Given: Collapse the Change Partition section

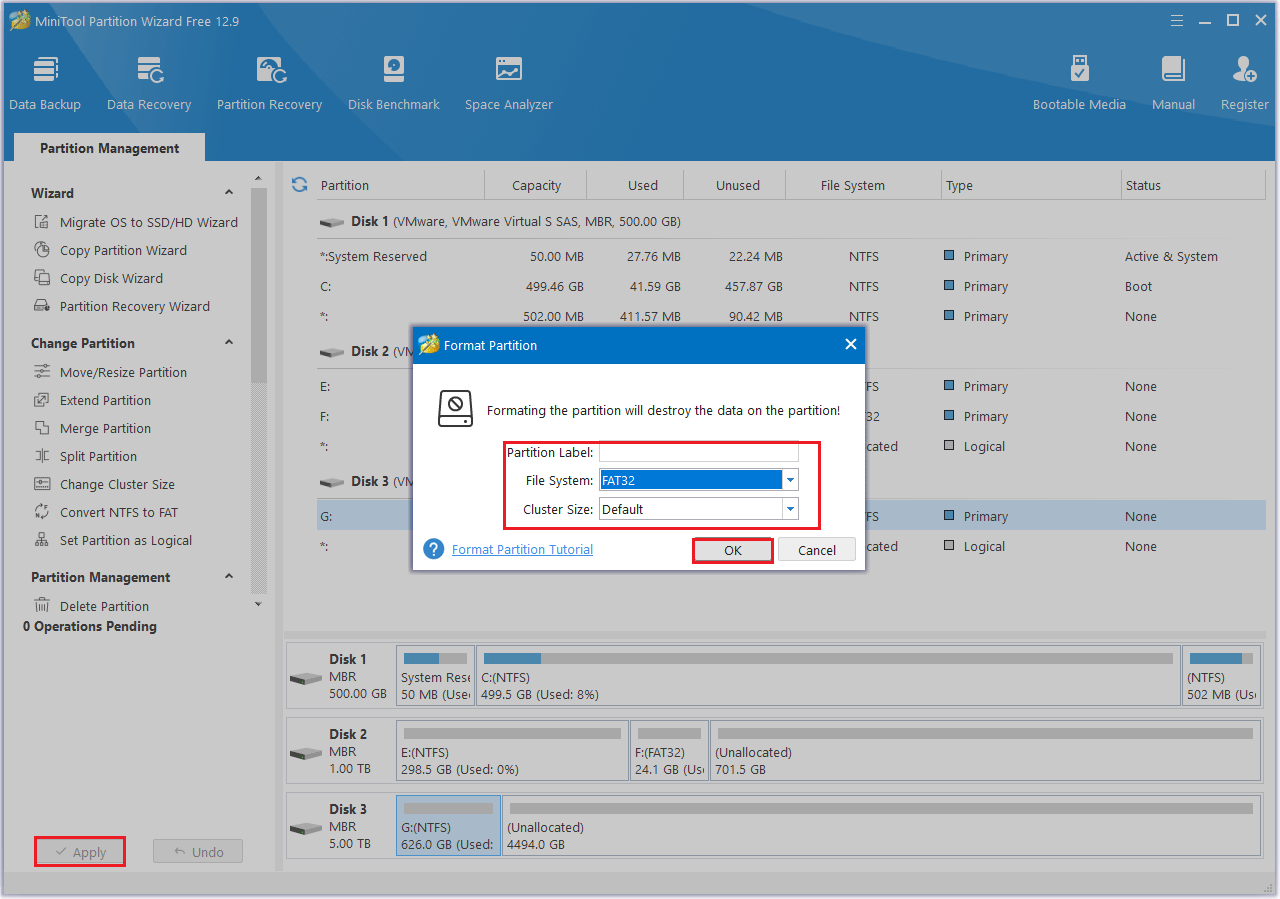Looking at the screenshot, I should pos(228,343).
